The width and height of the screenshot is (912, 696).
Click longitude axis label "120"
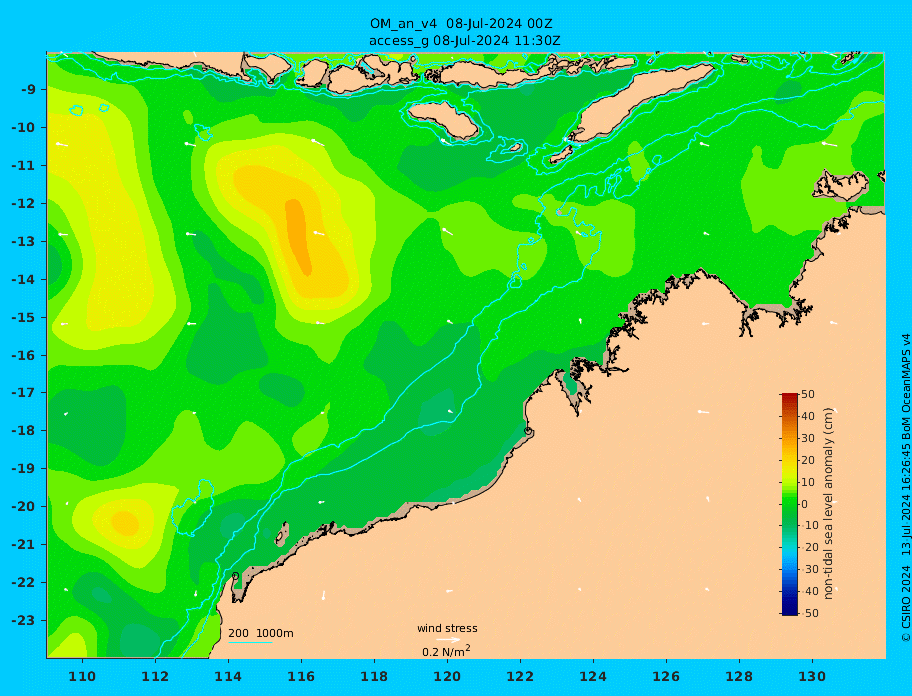(x=447, y=677)
